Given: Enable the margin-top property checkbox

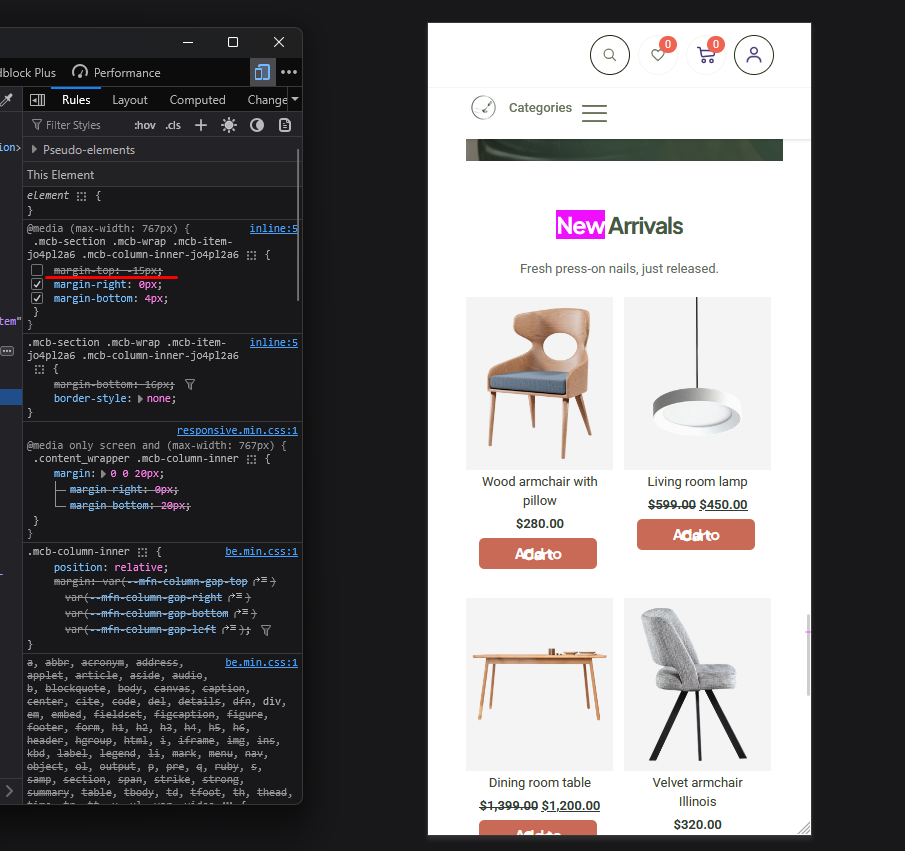Looking at the screenshot, I should tap(37, 271).
